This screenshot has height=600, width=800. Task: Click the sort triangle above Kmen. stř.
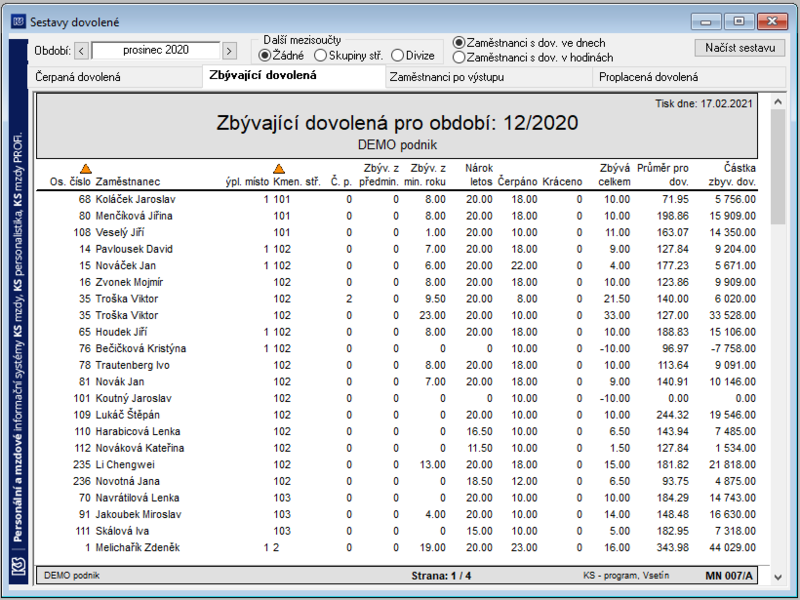click(279, 169)
